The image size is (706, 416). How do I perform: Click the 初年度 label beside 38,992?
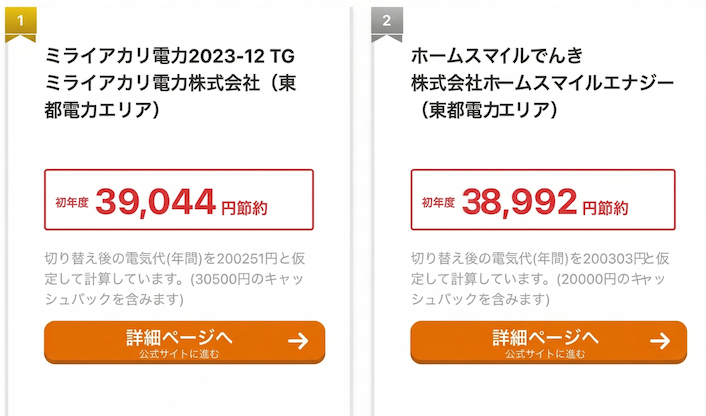pos(439,203)
